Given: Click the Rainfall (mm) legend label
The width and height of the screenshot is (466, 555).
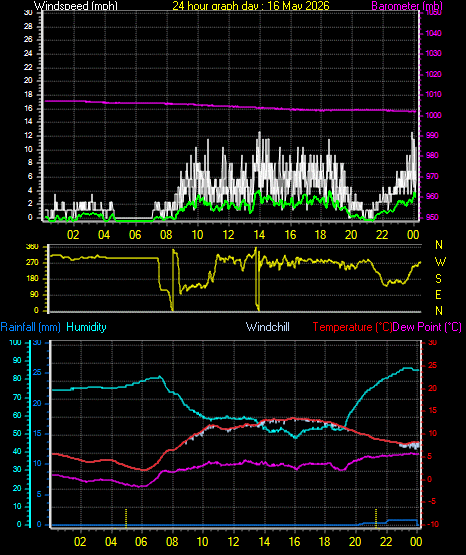Looking at the screenshot, I should 30,327.
